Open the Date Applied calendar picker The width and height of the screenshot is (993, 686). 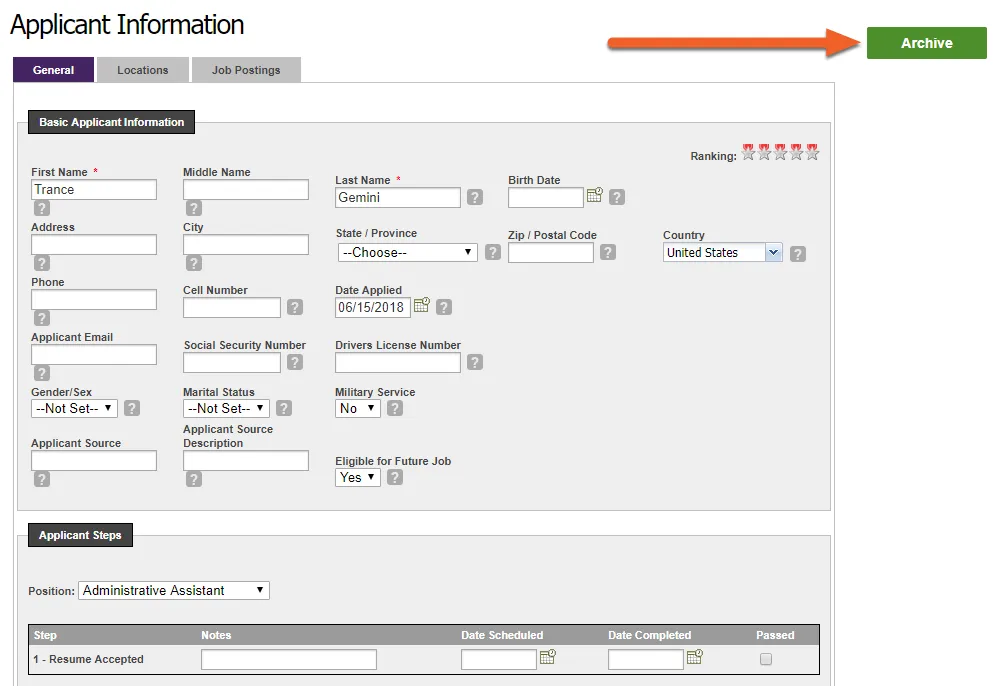coord(422,305)
